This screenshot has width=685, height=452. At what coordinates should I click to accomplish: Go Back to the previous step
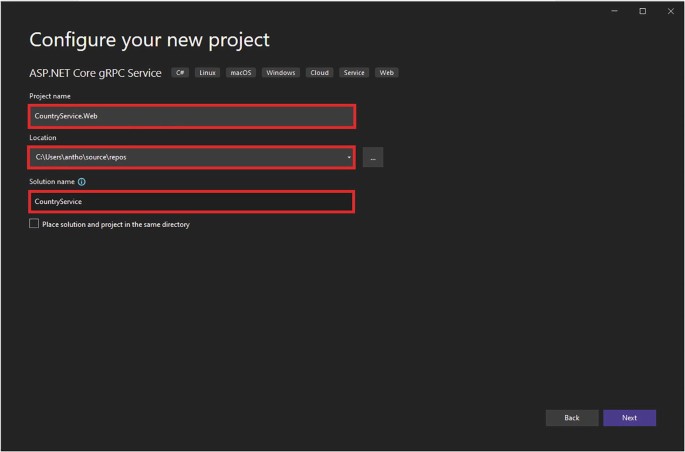pyautogui.click(x=572, y=417)
